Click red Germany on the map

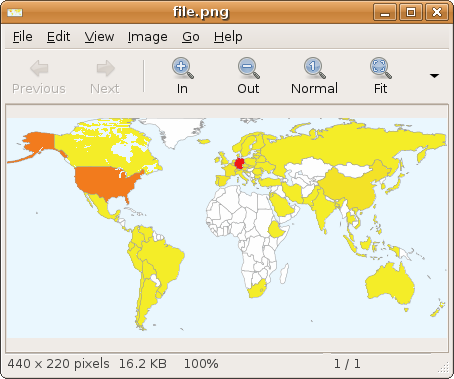(240, 164)
